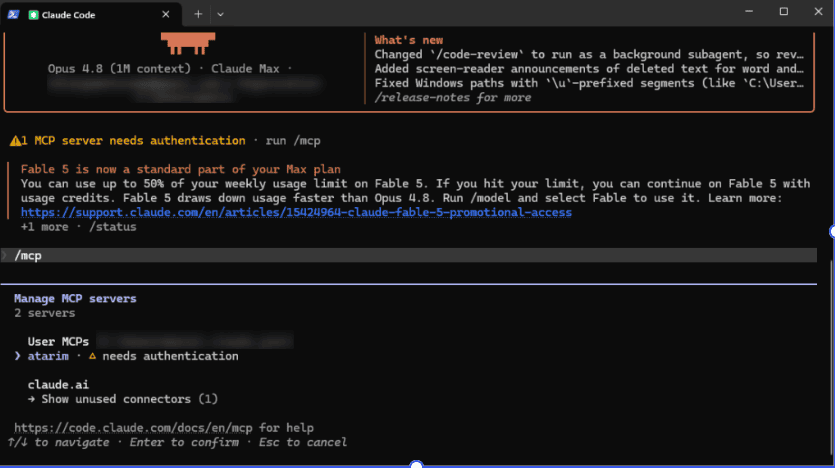Click the selection arrow beside atarim
Image resolution: width=835 pixels, height=468 pixels.
pyautogui.click(x=18, y=356)
